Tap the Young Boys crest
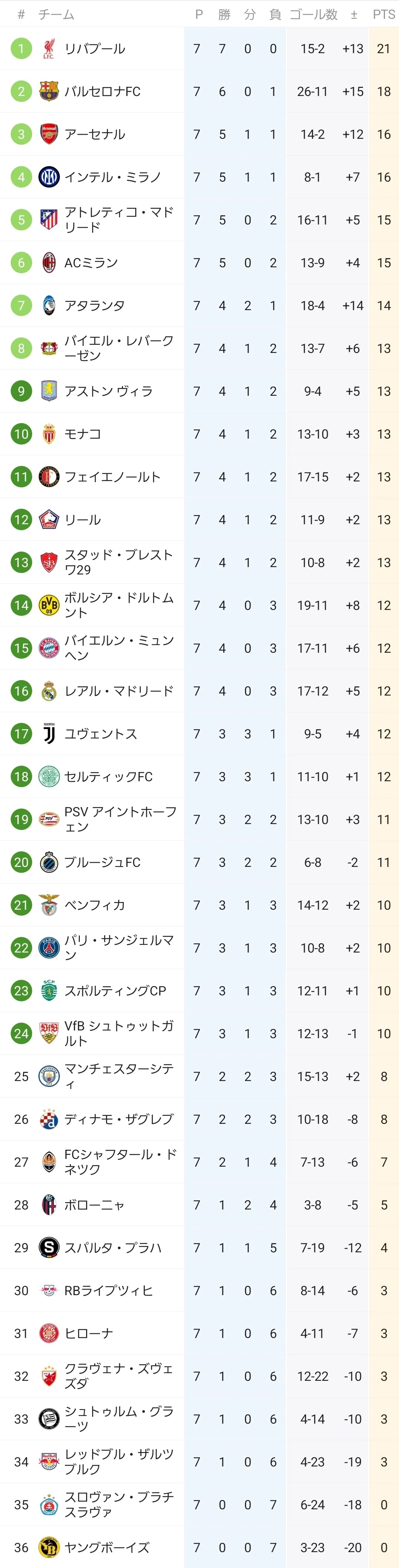Screen dimensions: 399x1568 tap(49, 1547)
